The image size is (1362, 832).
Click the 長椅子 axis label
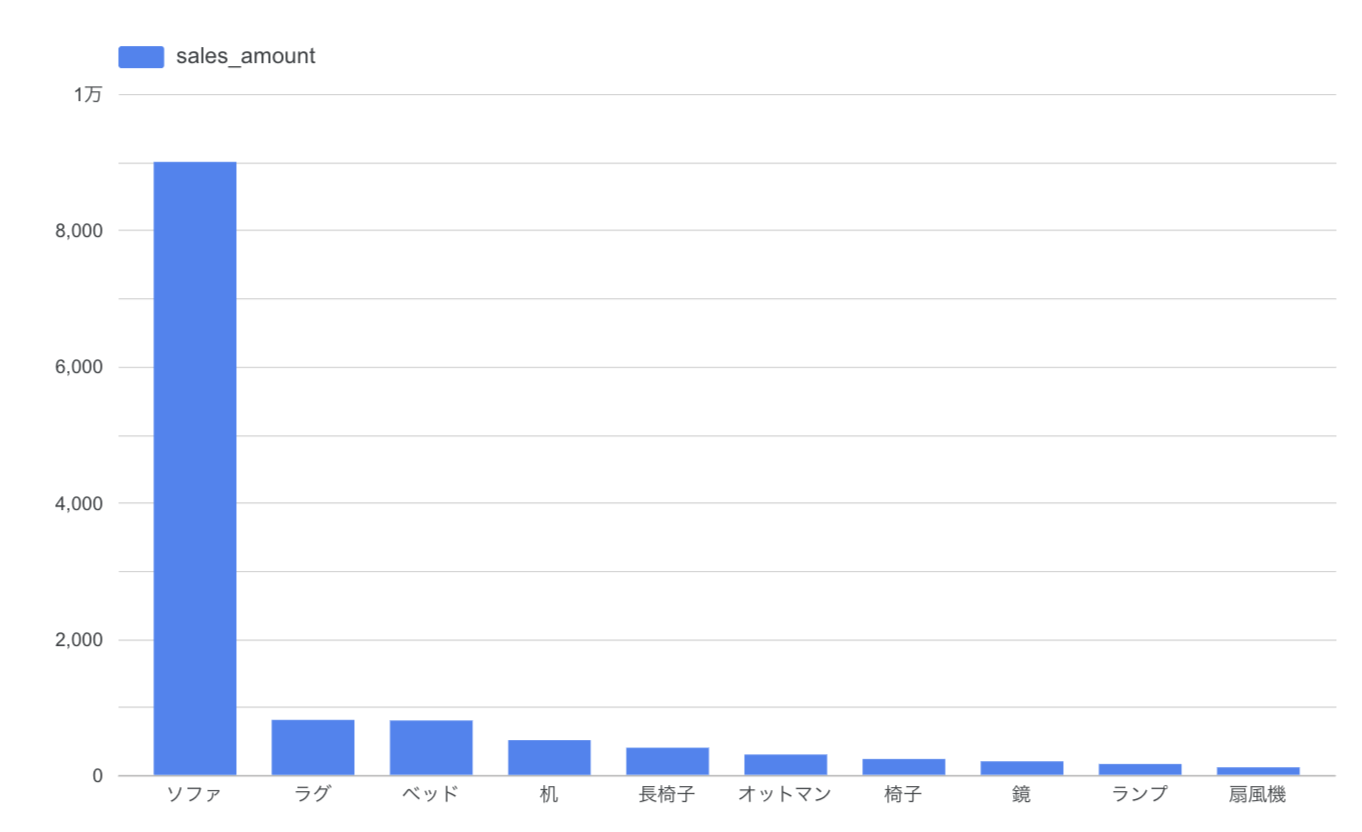pos(667,796)
